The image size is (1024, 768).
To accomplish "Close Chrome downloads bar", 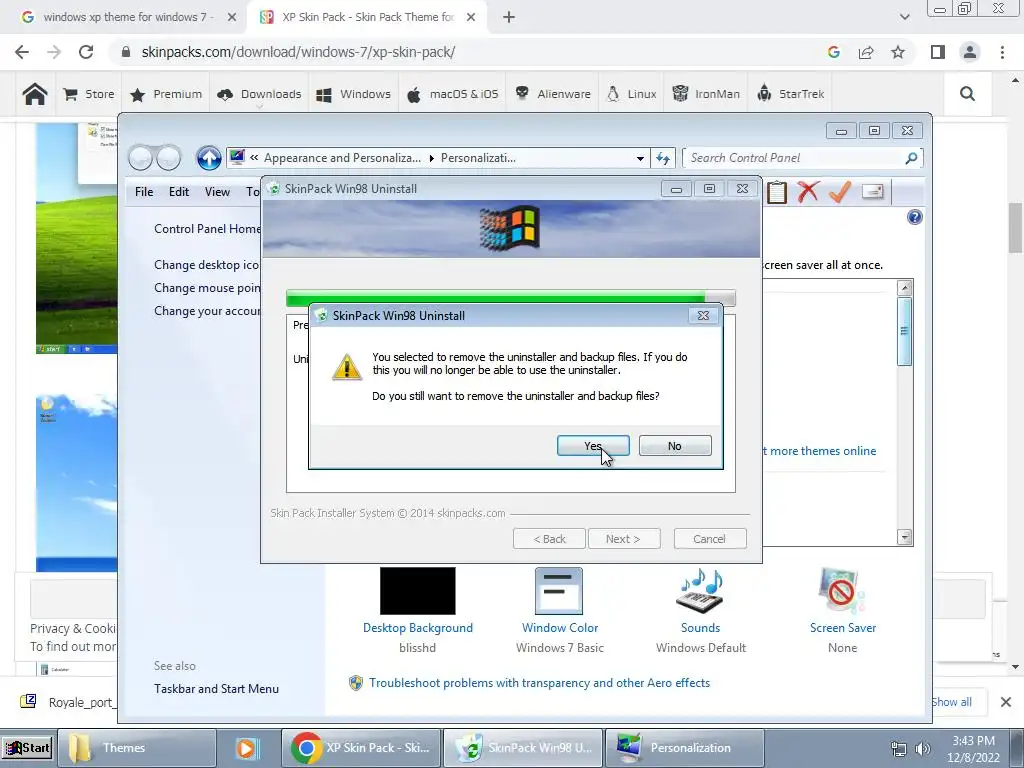I will (1006, 702).
